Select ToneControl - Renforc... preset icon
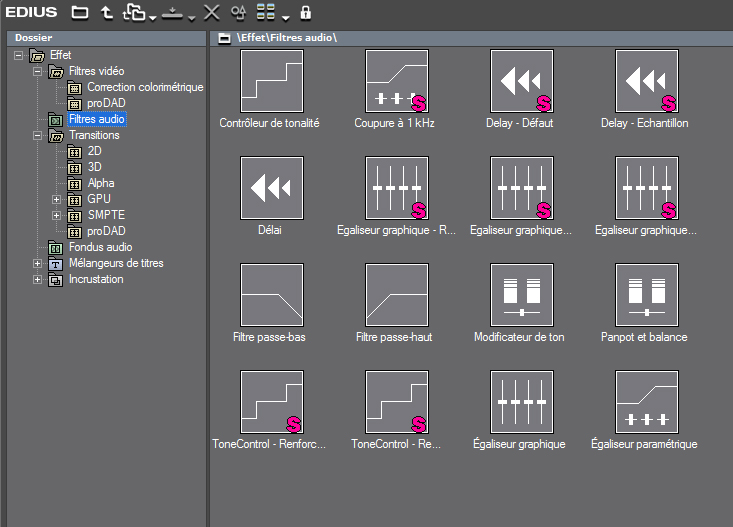 [272, 402]
